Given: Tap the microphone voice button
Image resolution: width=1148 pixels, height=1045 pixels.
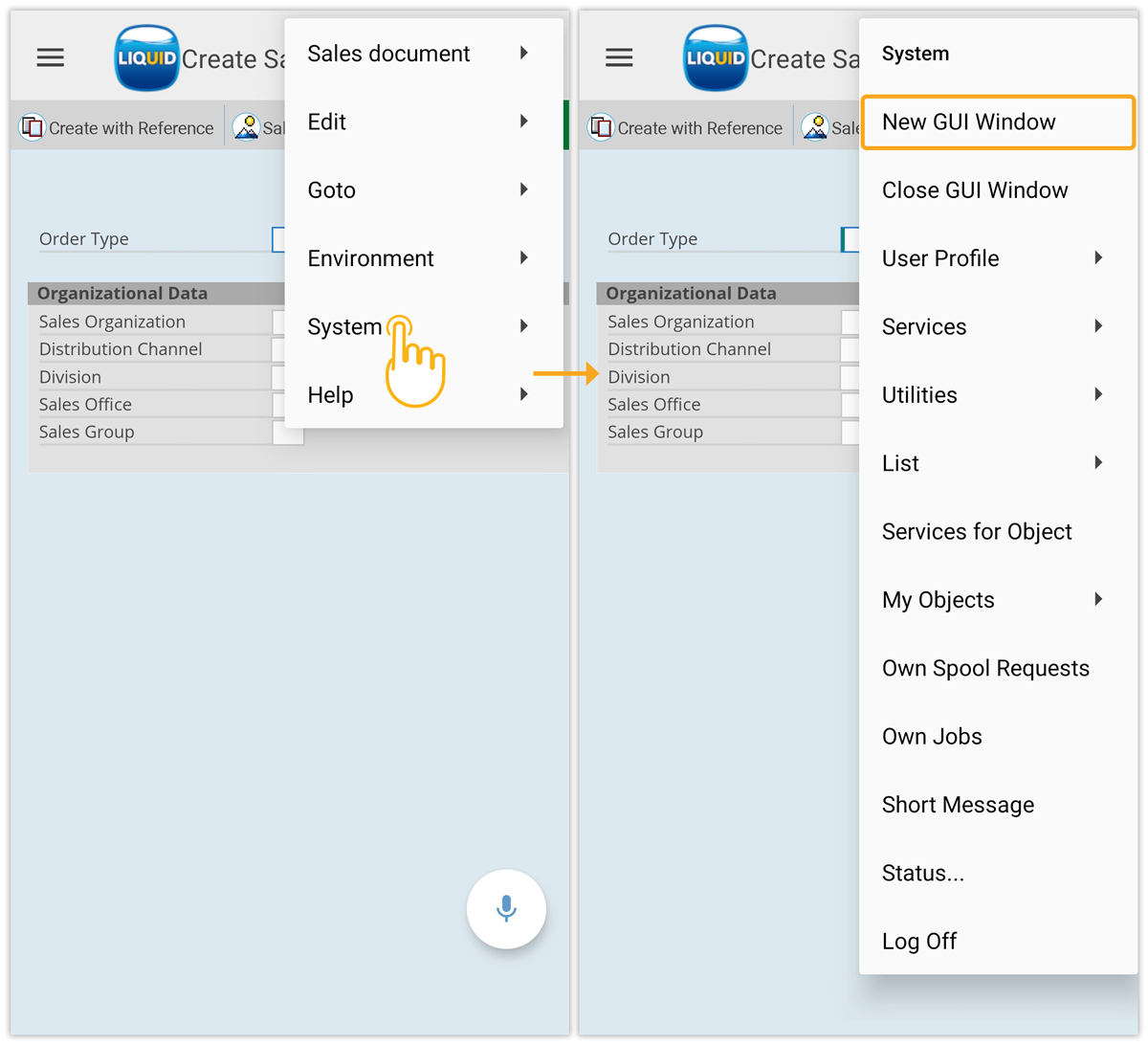Looking at the screenshot, I should click(506, 909).
